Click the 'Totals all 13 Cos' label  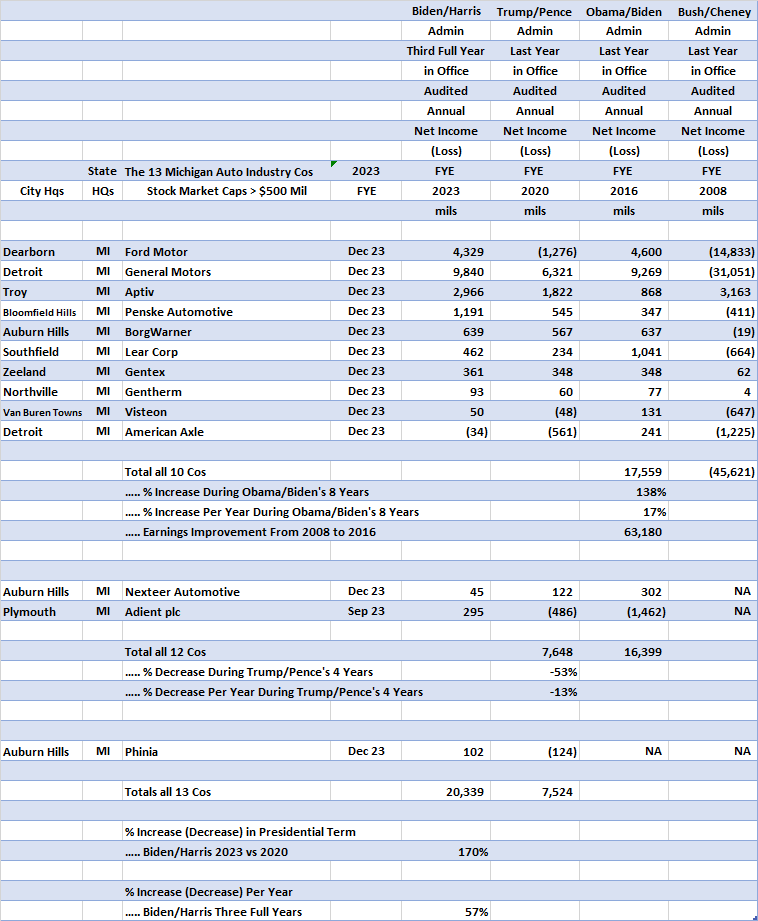click(167, 791)
